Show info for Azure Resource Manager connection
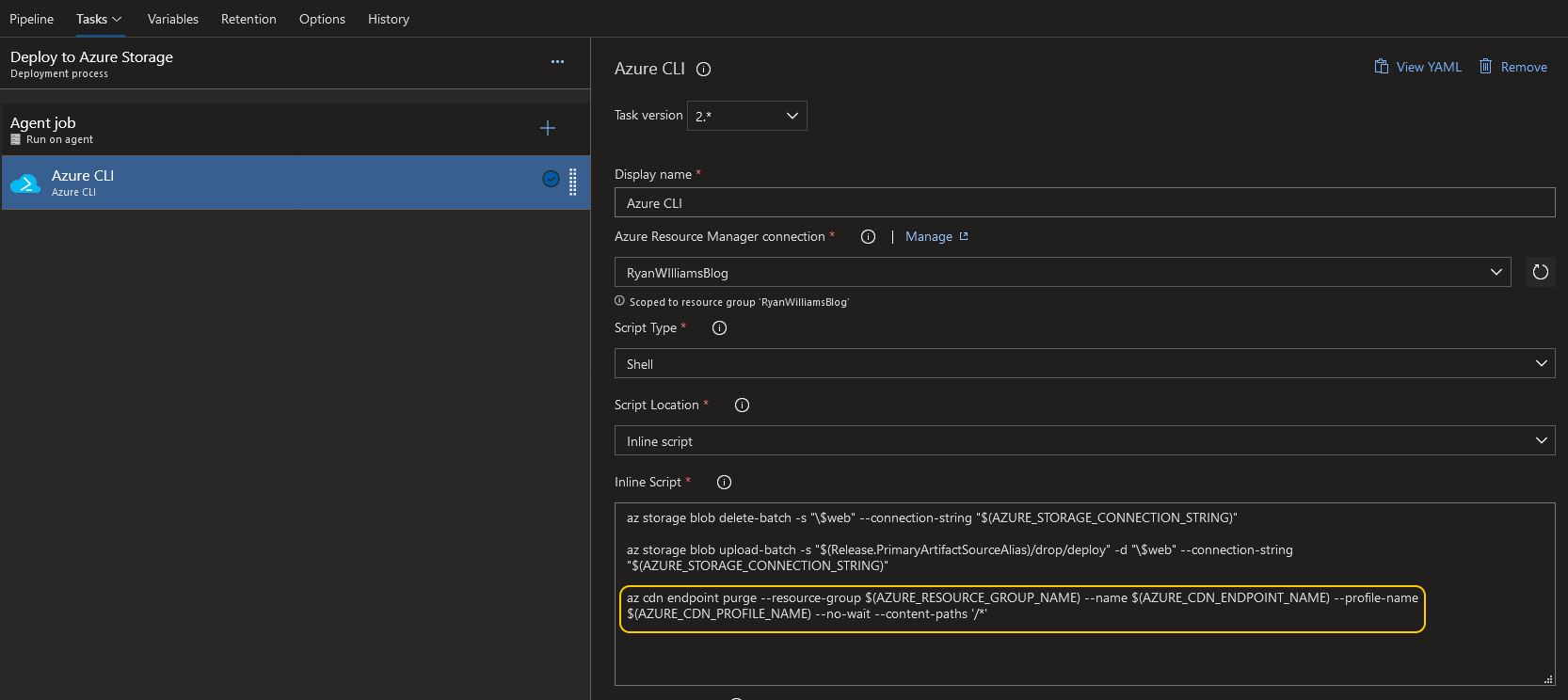 tap(868, 237)
